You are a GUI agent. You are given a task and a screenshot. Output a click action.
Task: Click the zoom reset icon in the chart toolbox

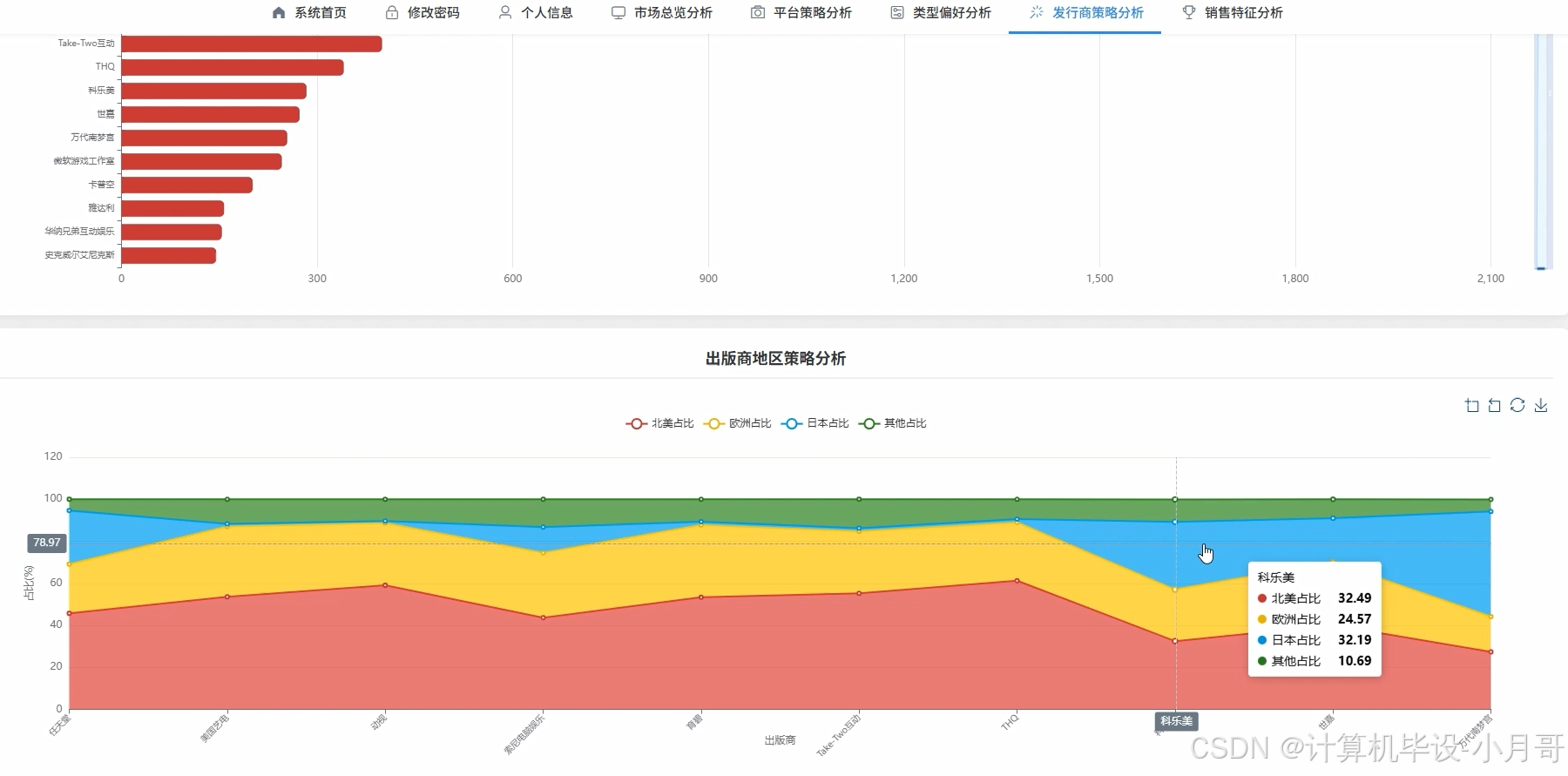click(1495, 406)
